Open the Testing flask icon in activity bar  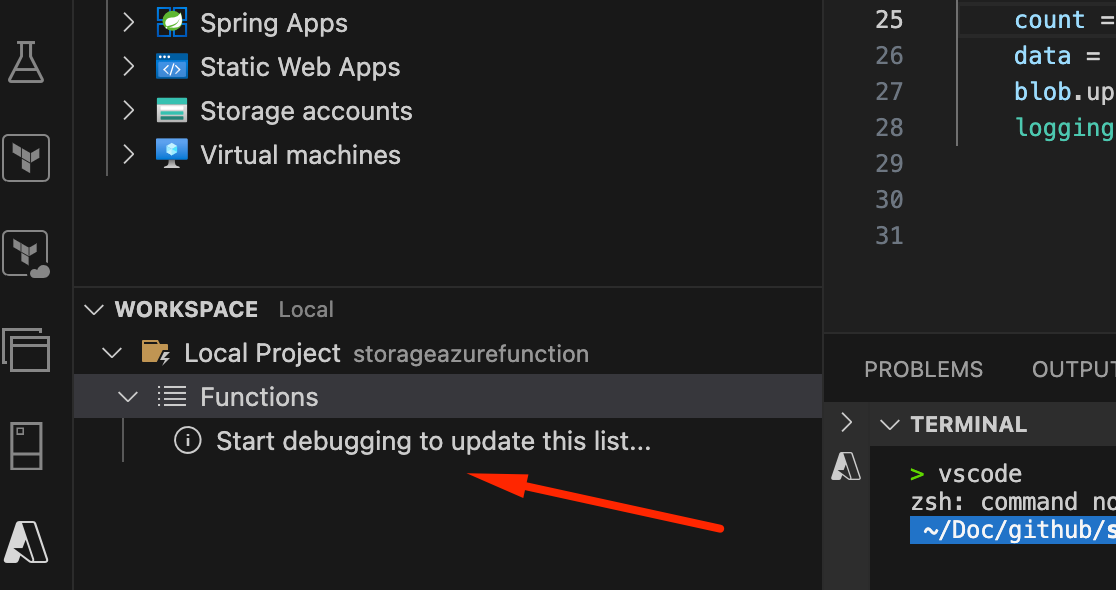click(x=26, y=62)
